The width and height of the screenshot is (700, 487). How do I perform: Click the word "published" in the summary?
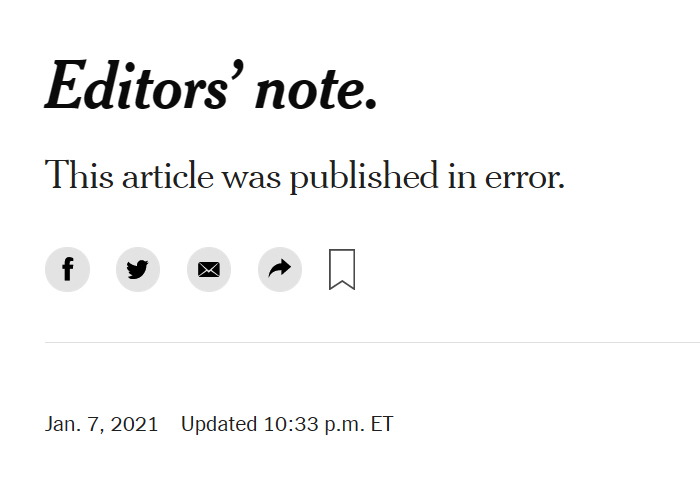pos(364,176)
